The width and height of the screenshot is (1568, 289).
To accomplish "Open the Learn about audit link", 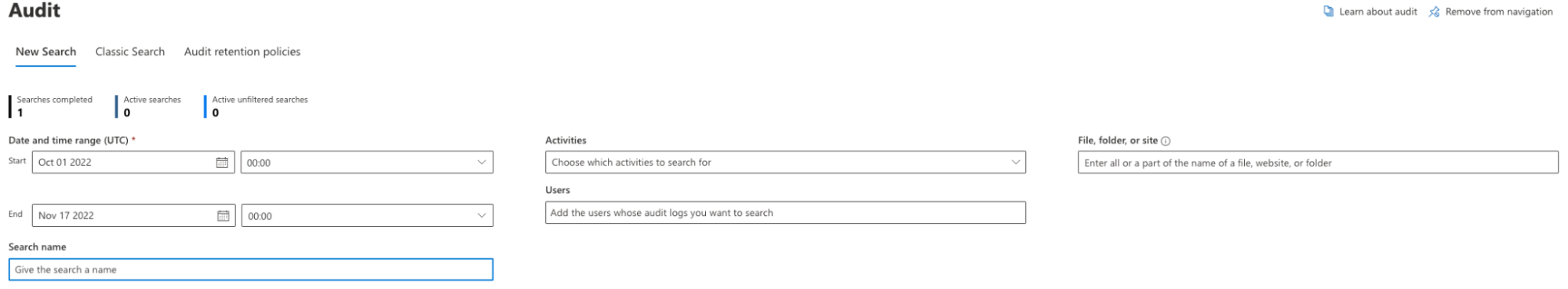I will (1377, 12).
